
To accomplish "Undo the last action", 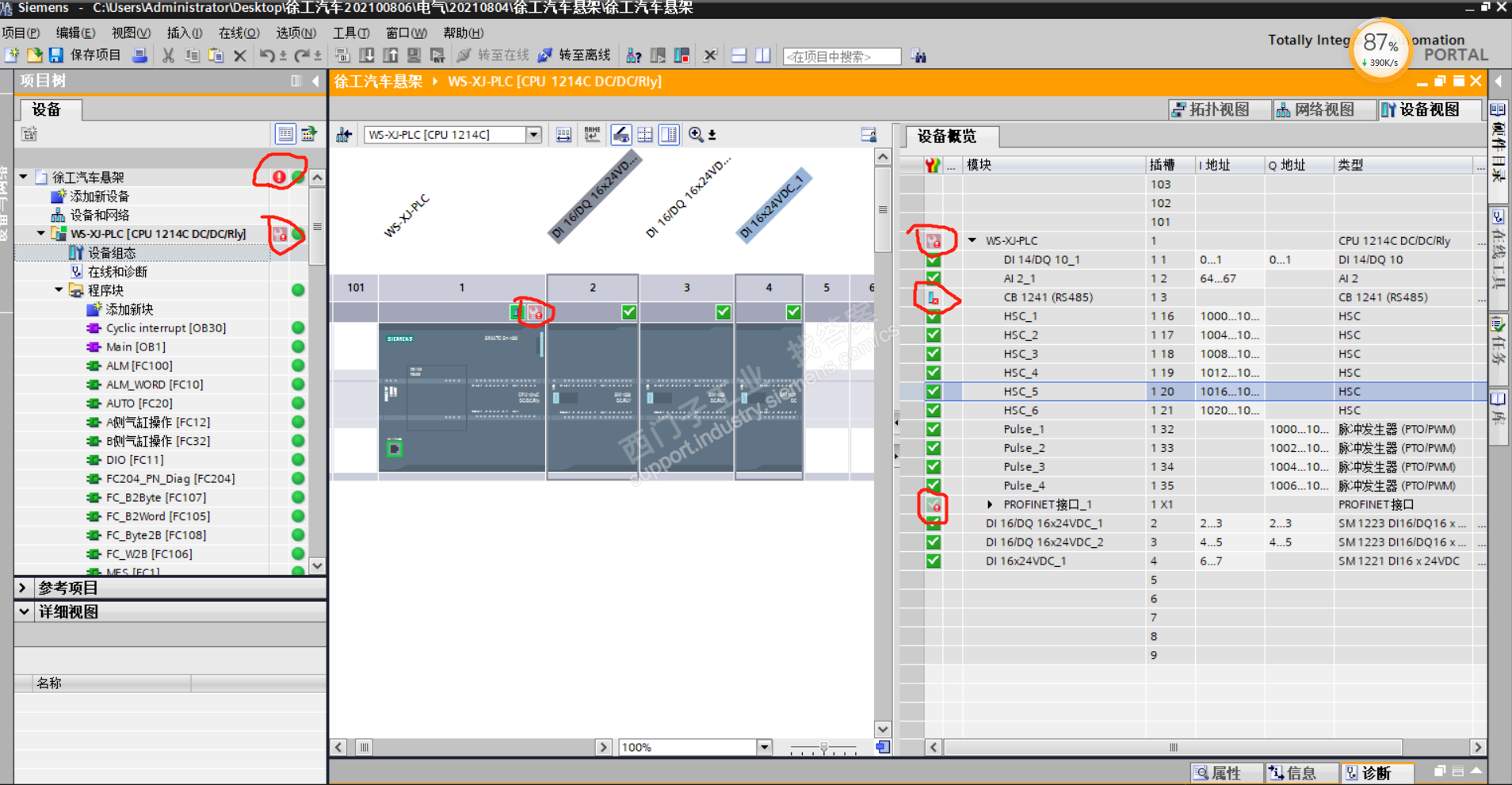I will [267, 56].
